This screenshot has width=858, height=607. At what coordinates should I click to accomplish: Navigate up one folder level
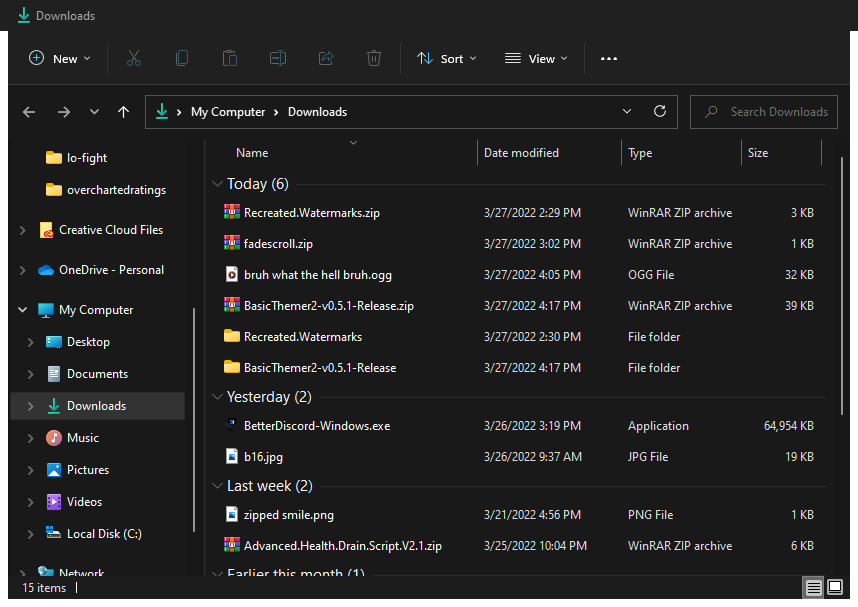123,111
